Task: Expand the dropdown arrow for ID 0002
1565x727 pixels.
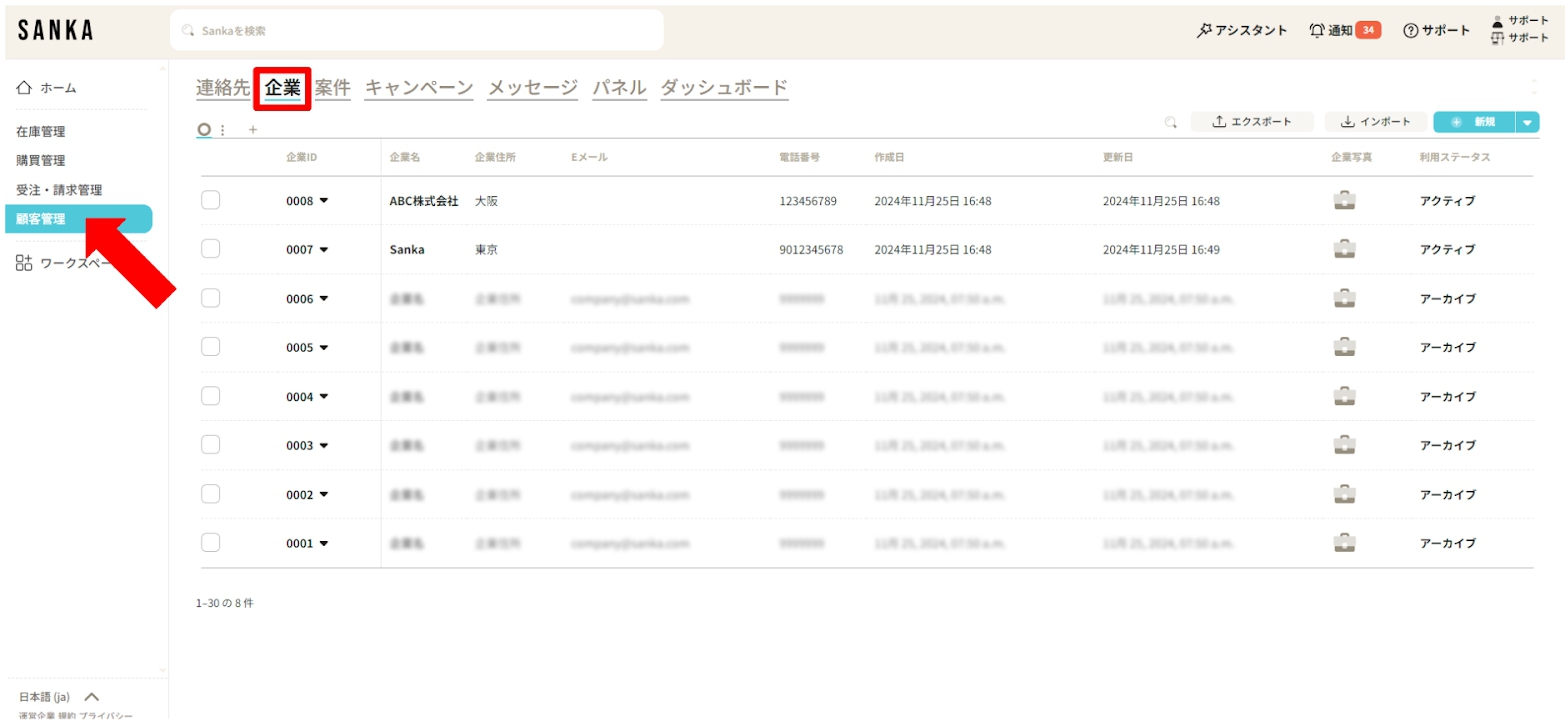Action: point(324,494)
